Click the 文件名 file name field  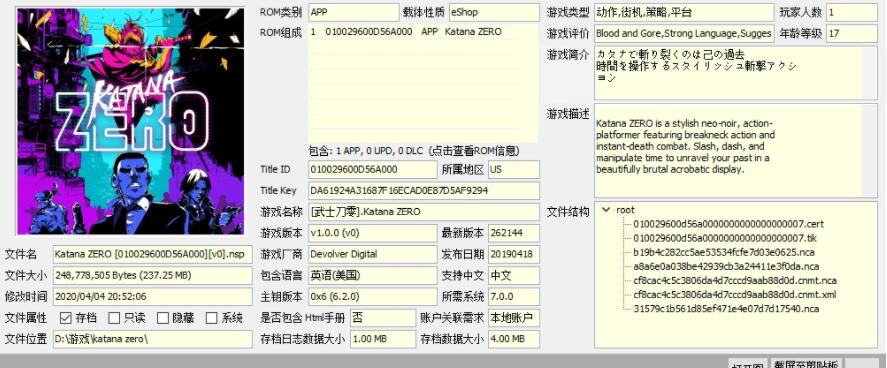(x=153, y=254)
